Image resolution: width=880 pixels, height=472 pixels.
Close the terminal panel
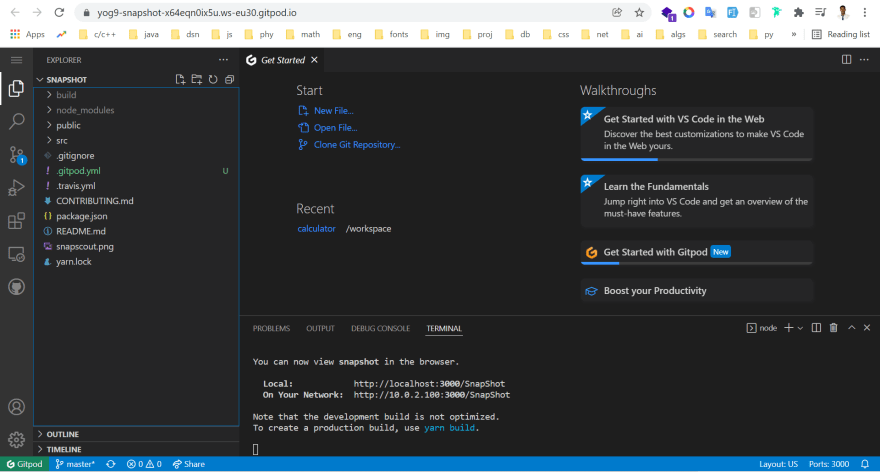pyautogui.click(x=867, y=328)
